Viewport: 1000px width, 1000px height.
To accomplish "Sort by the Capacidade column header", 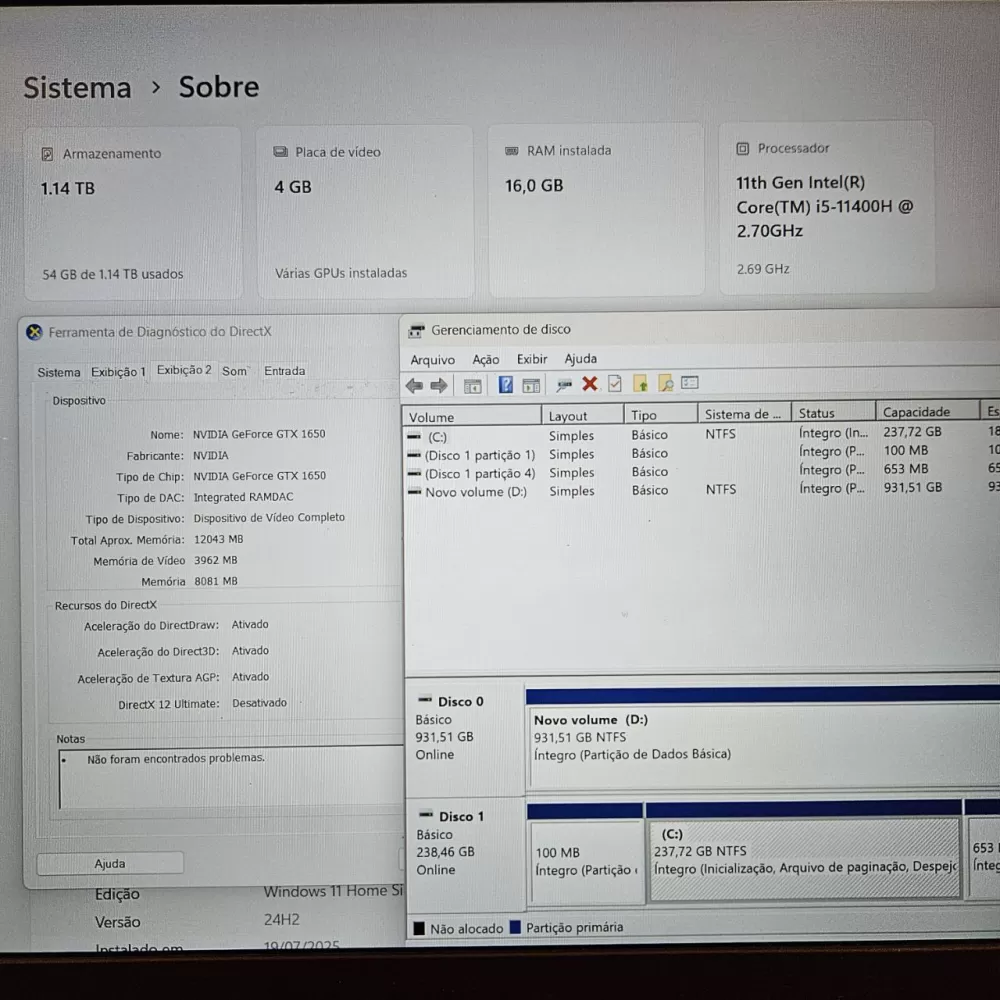I will click(927, 411).
